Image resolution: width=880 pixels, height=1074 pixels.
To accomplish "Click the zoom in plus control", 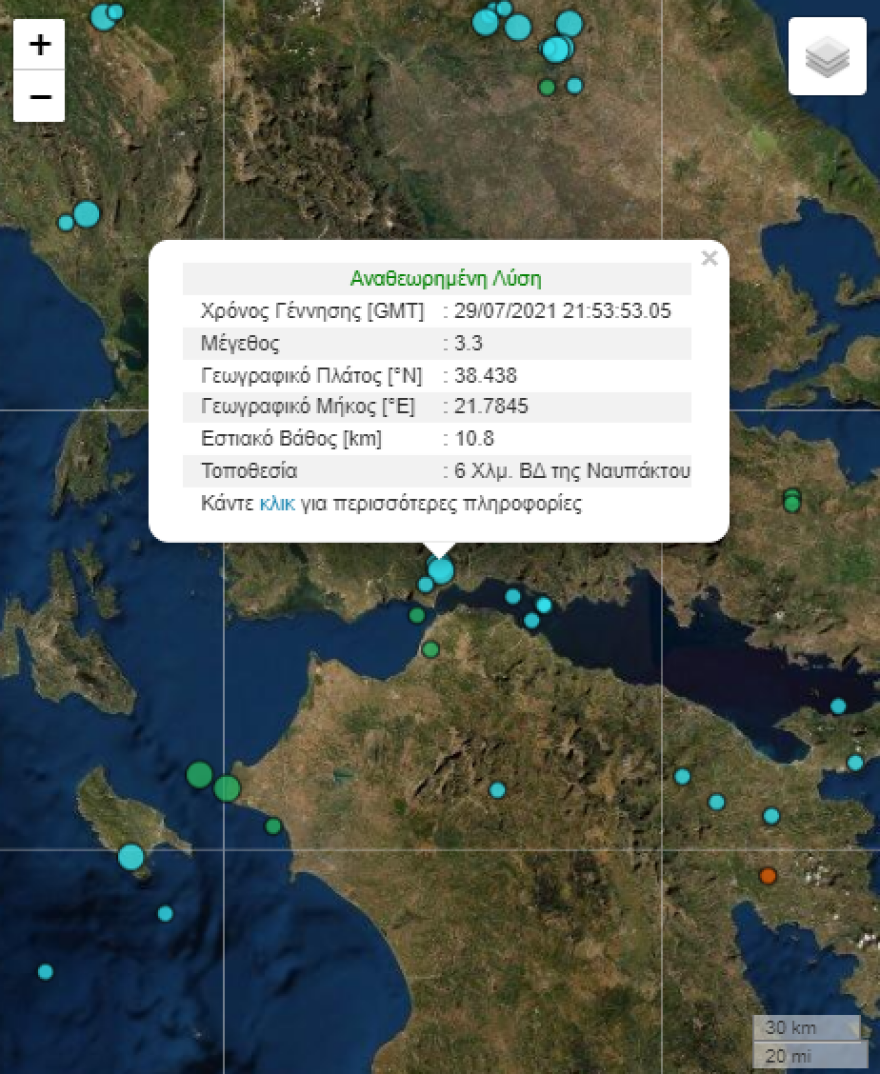I will click(39, 45).
